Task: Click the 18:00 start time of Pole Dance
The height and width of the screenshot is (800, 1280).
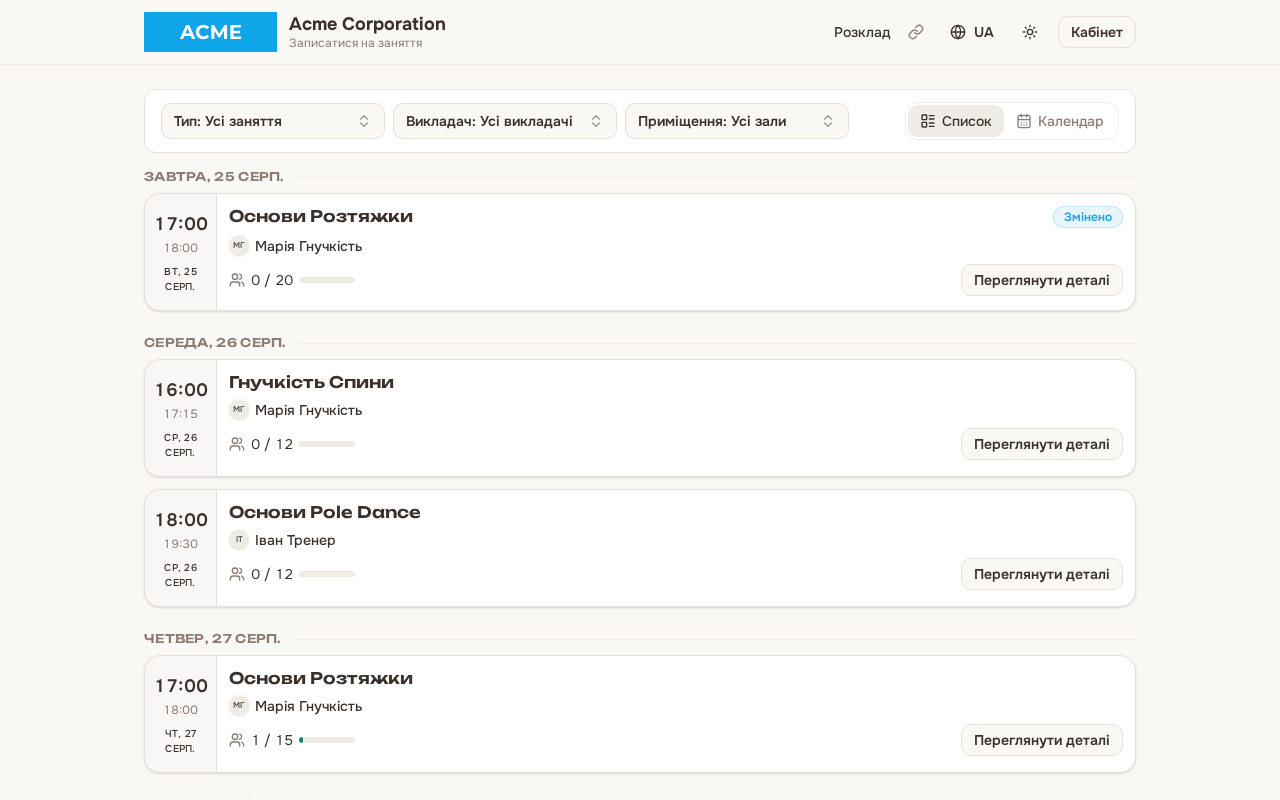Action: coord(181,520)
